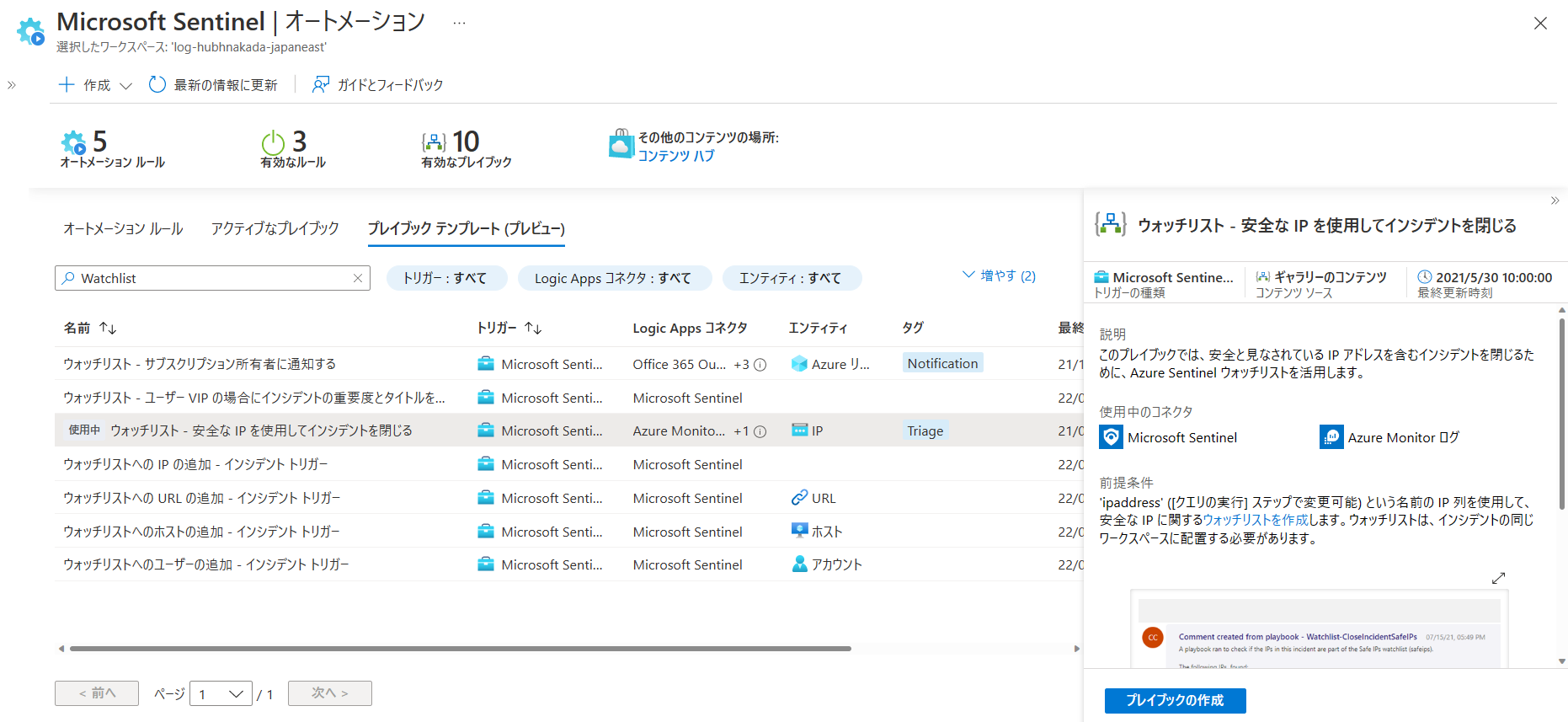1568x722 pixels.
Task: Switch to the オートメーション ルール tab
Action: click(123, 228)
